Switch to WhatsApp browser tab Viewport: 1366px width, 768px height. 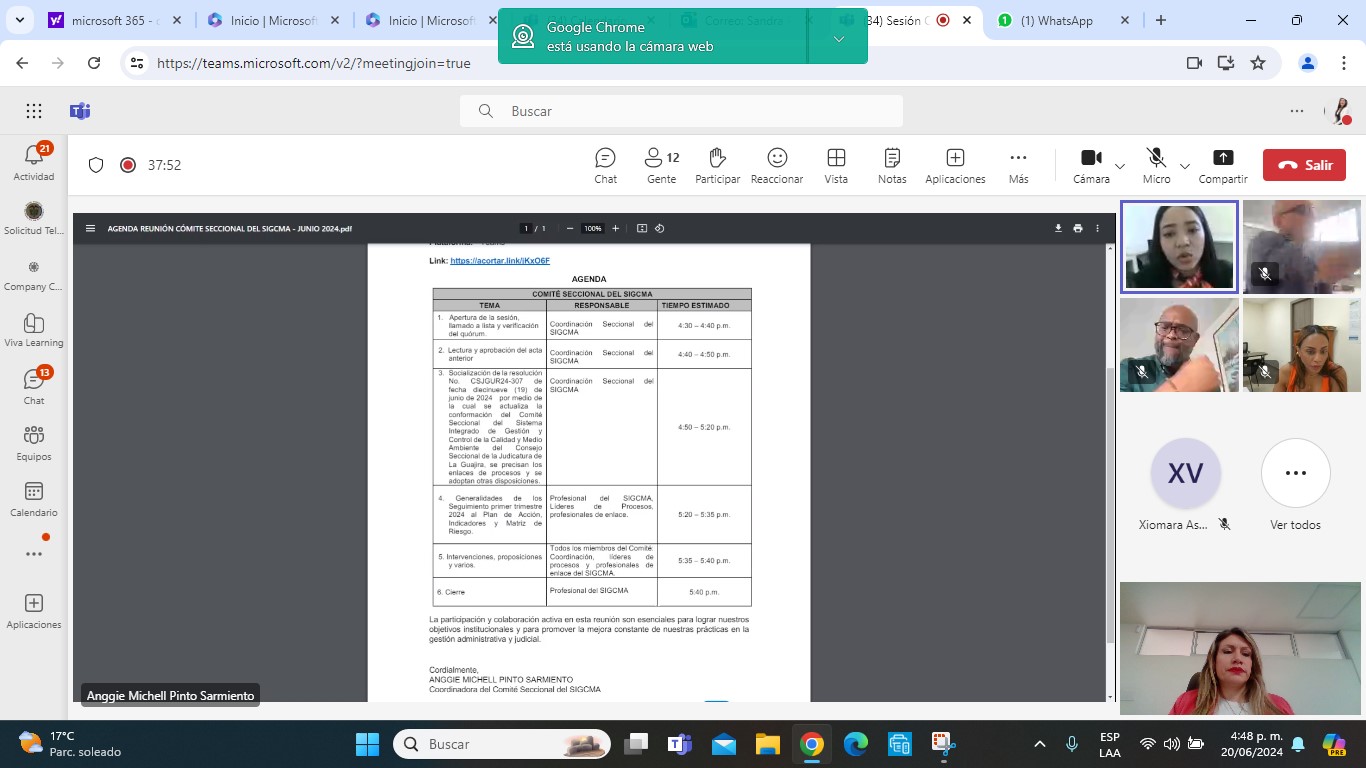tap(1063, 20)
